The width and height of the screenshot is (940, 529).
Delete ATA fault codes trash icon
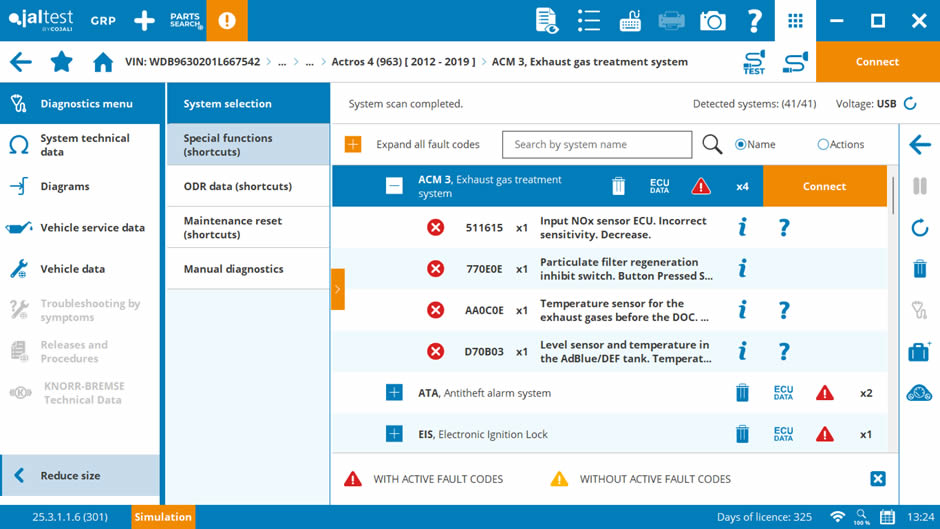742,393
